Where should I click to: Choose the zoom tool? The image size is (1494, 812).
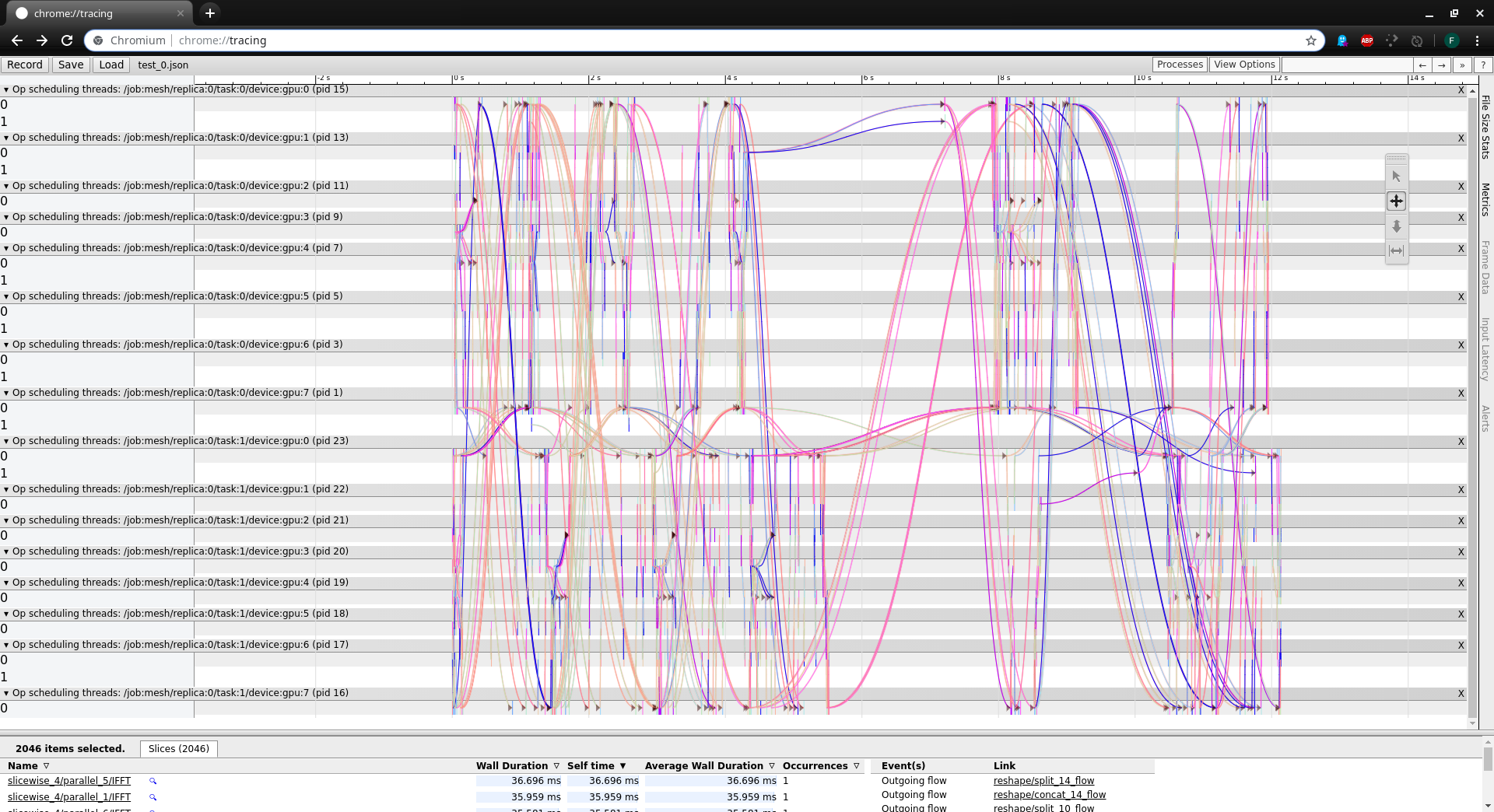coord(1397,226)
